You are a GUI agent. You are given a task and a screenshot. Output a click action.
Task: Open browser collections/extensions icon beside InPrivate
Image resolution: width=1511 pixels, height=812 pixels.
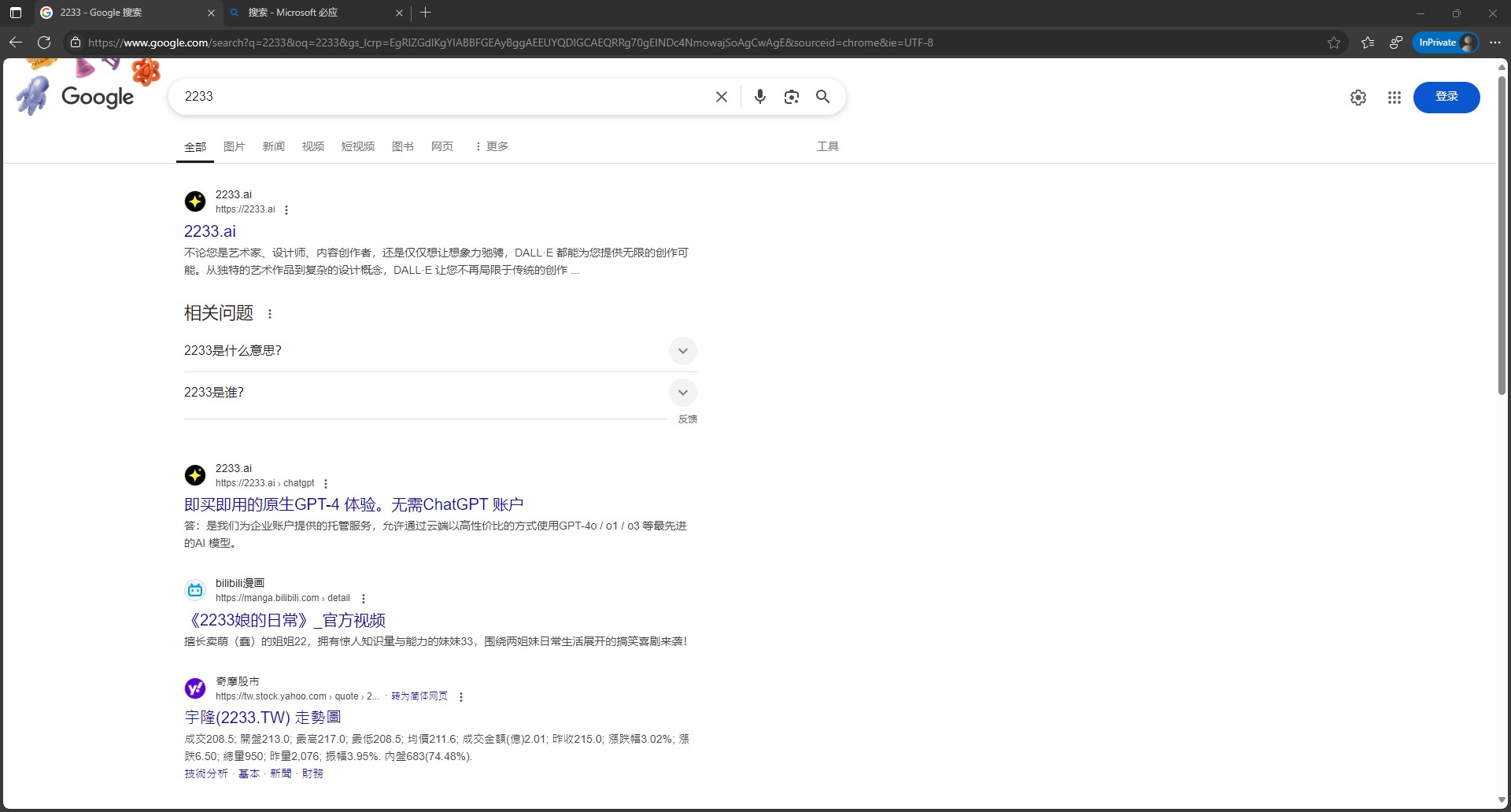1396,42
